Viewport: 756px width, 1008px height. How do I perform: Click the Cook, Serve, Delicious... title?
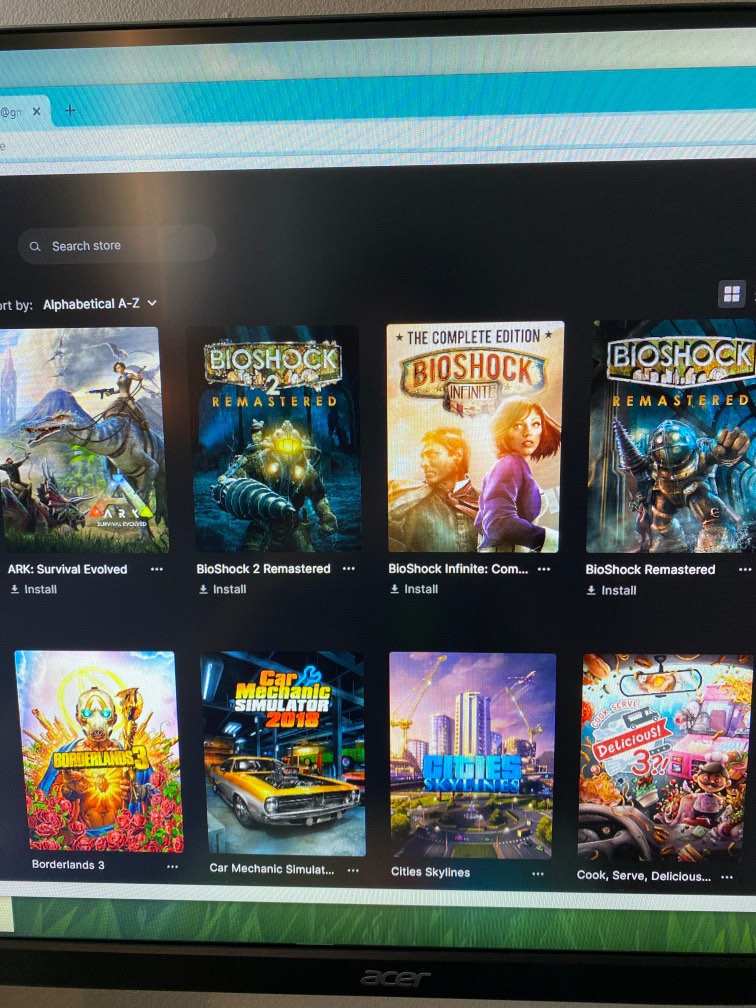click(644, 876)
